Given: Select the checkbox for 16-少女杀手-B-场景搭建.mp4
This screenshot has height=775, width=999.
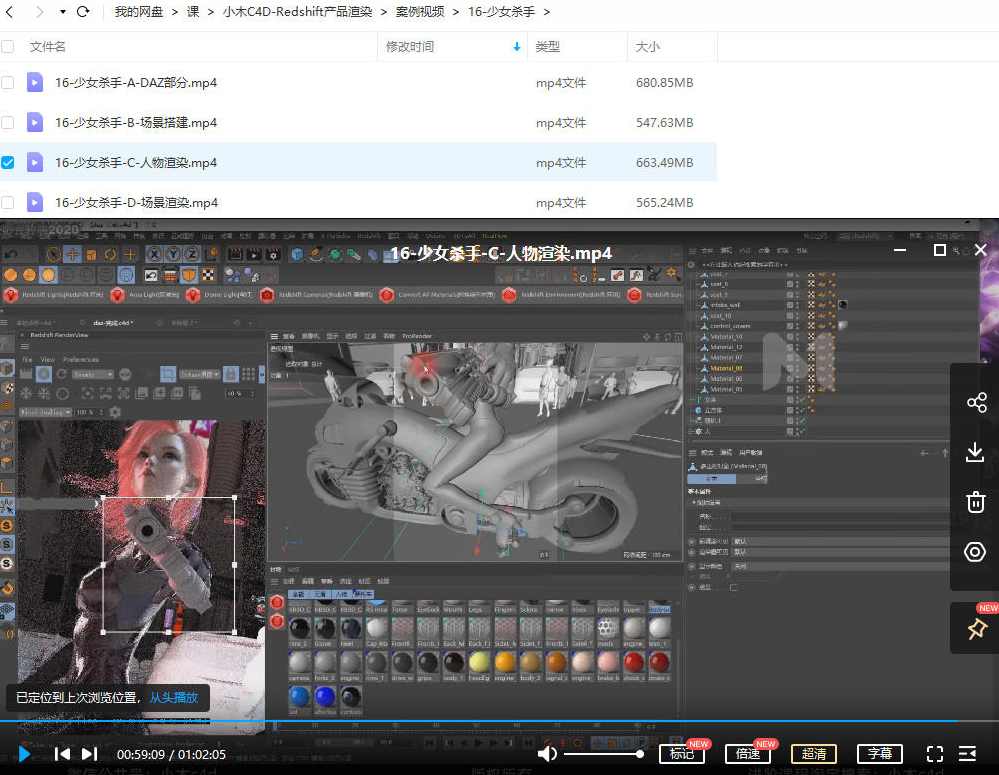Looking at the screenshot, I should pos(8,122).
